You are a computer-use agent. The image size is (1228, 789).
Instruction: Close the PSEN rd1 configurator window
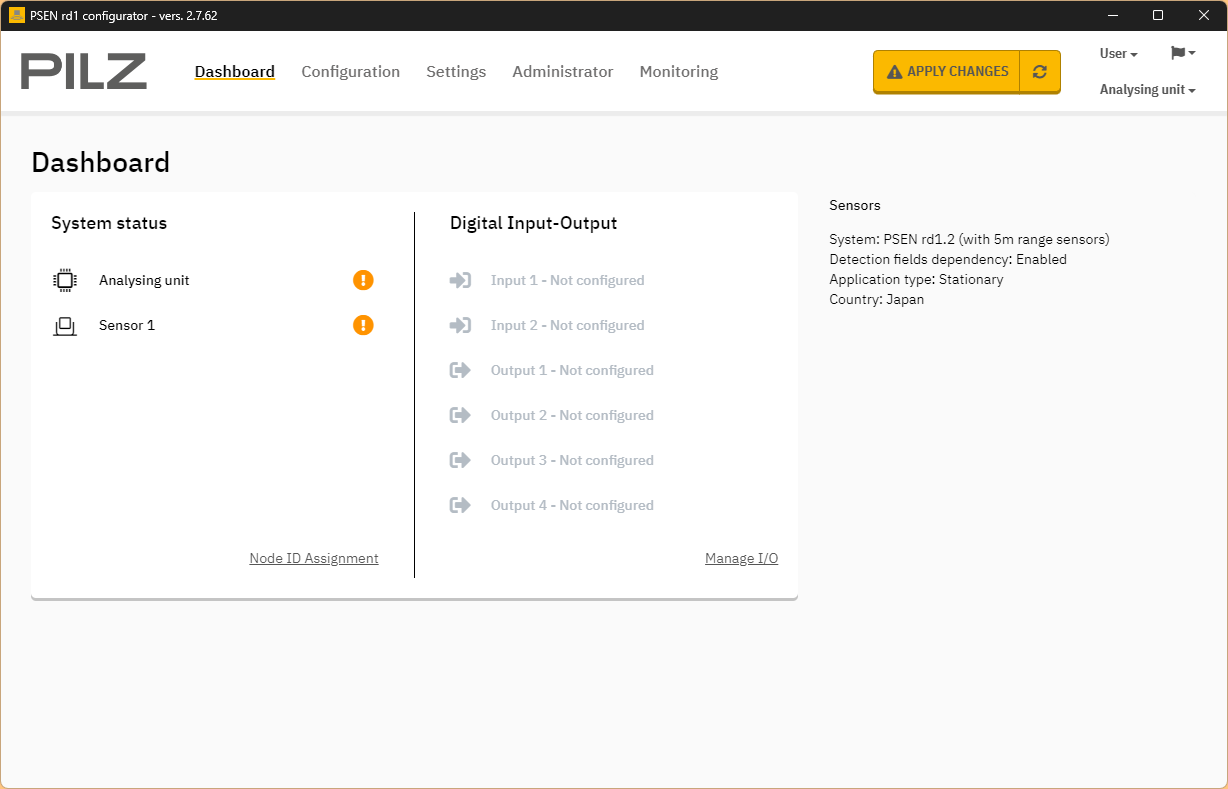1204,15
